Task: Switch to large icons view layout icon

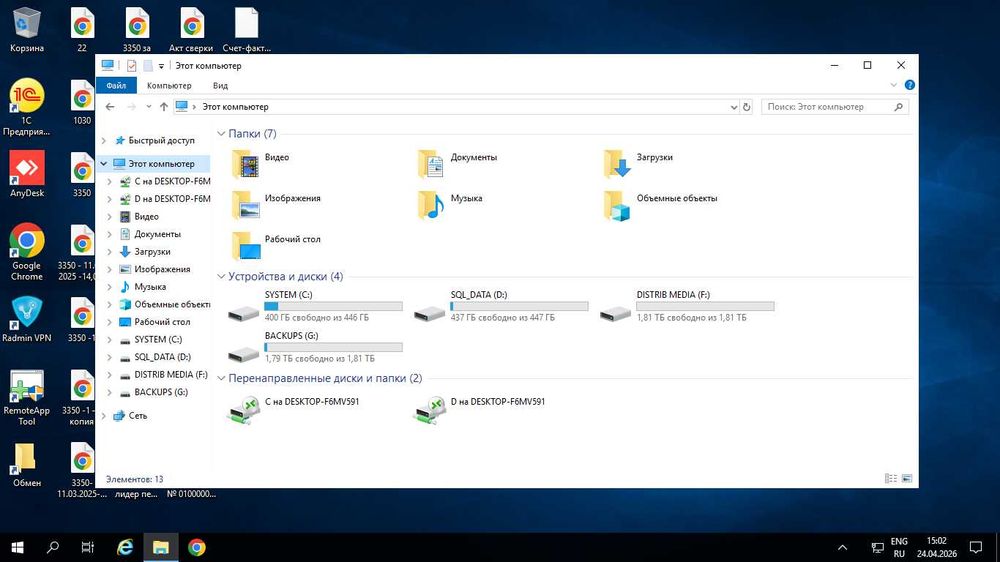Action: coord(906,478)
